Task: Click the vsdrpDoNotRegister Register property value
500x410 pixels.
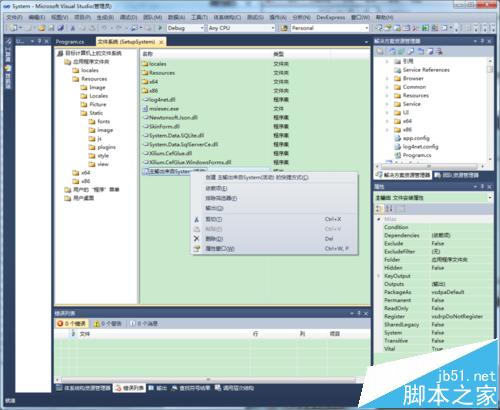Action: [457, 316]
